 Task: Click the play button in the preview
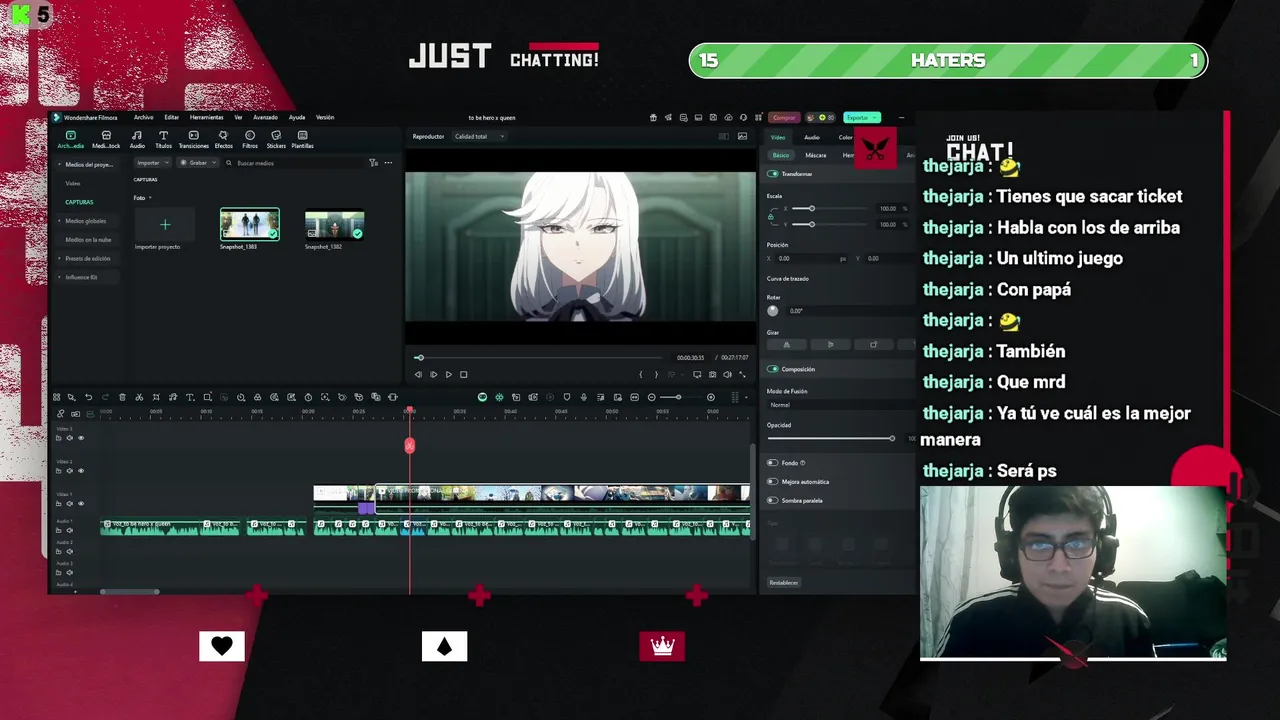[x=448, y=374]
